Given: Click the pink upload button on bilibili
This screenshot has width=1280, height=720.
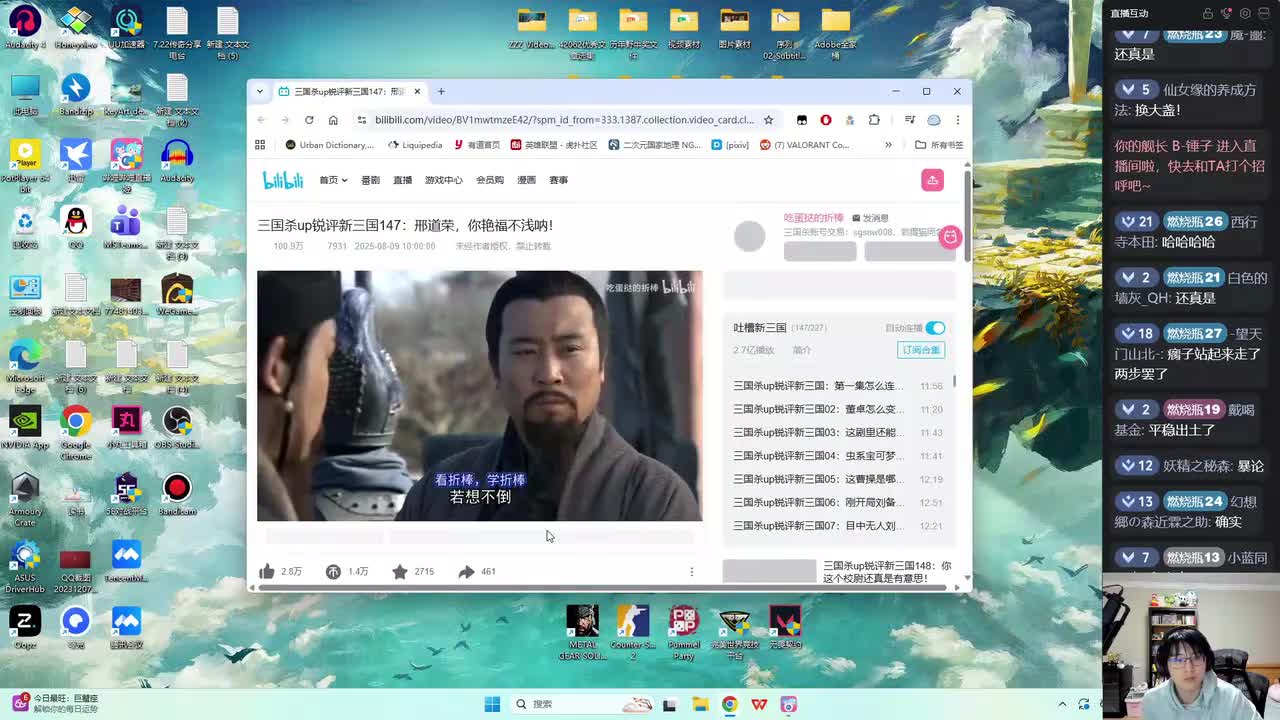Looking at the screenshot, I should click(x=932, y=180).
